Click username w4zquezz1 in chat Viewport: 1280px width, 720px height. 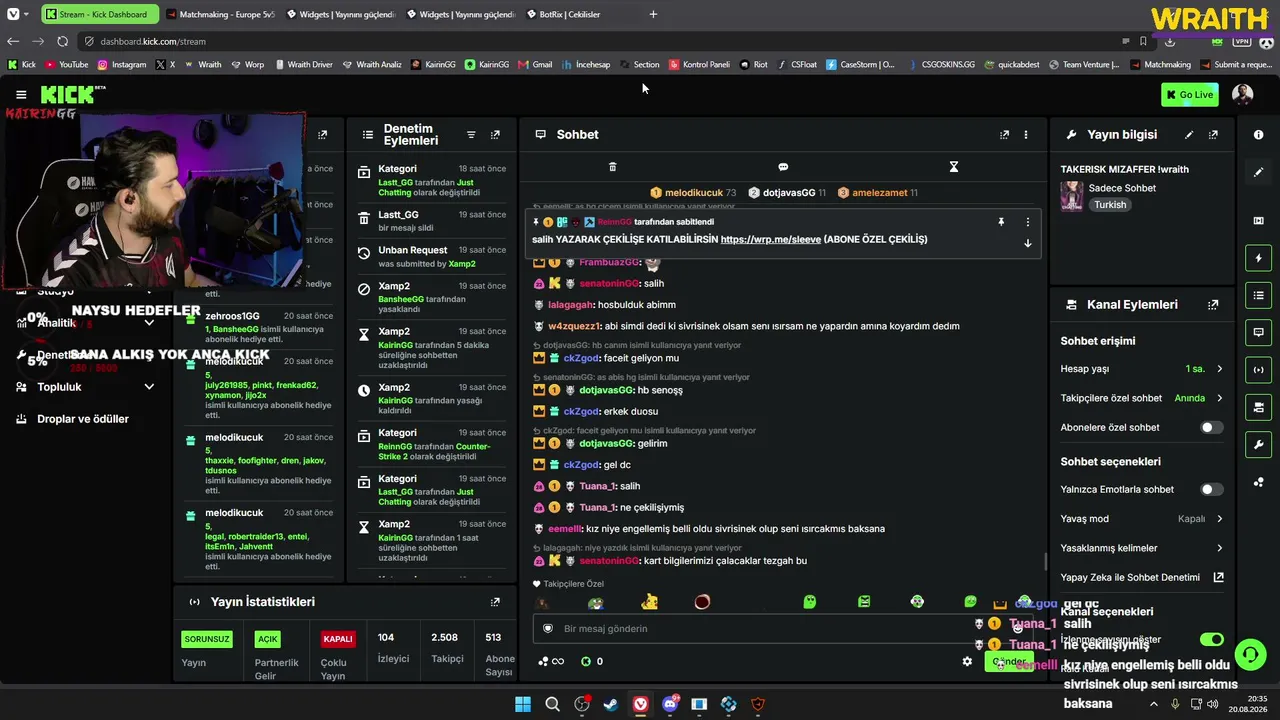(574, 326)
